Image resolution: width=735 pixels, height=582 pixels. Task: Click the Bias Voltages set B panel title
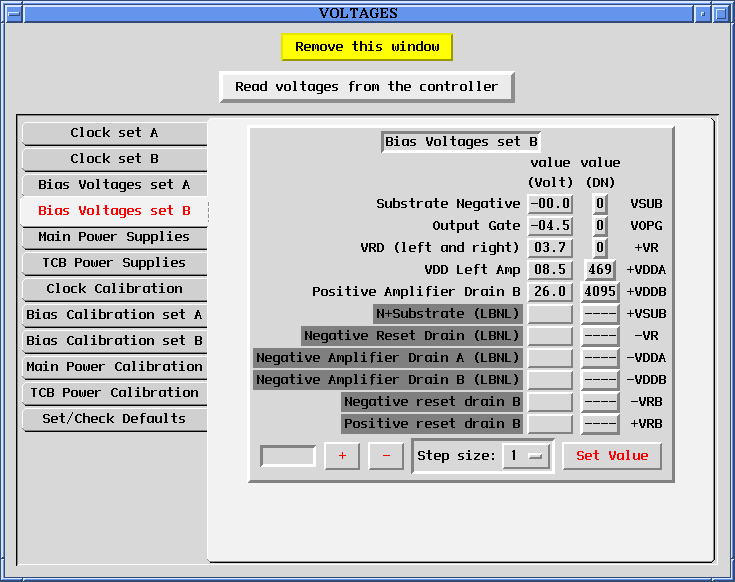[x=461, y=142]
